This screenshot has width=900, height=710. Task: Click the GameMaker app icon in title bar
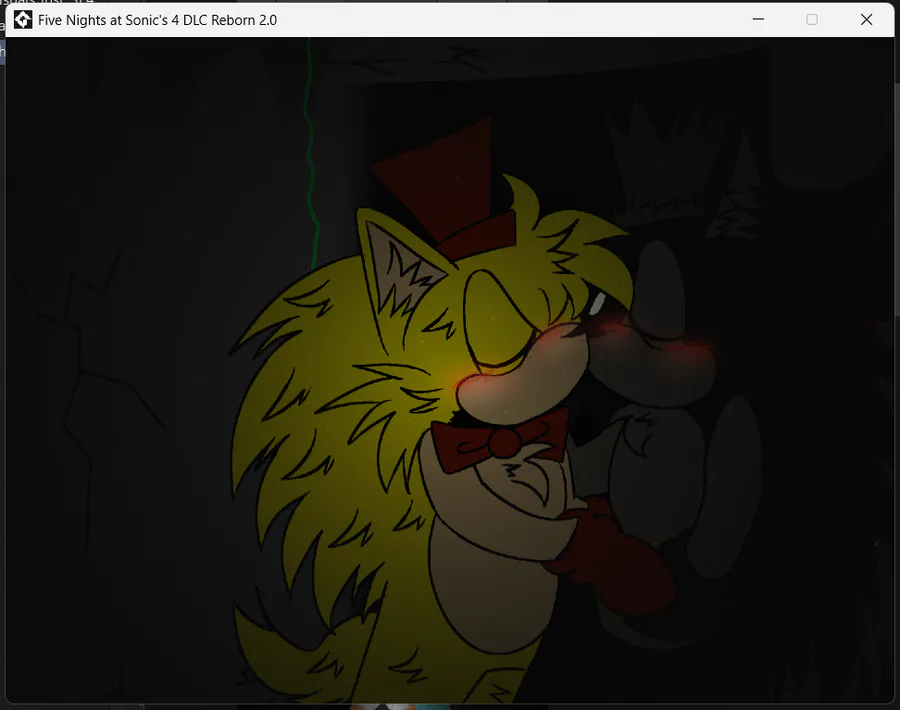(23, 20)
